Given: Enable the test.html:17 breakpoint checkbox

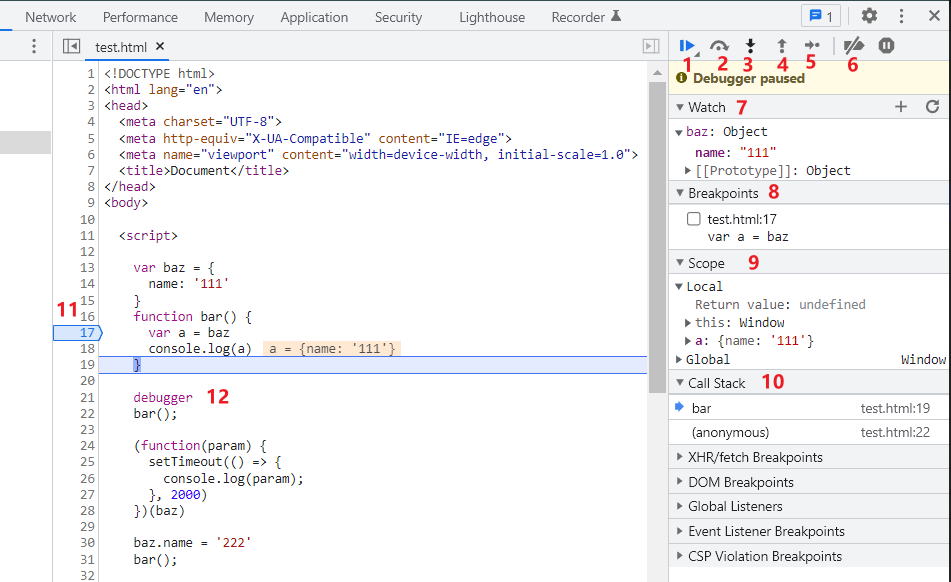Looking at the screenshot, I should coord(693,219).
